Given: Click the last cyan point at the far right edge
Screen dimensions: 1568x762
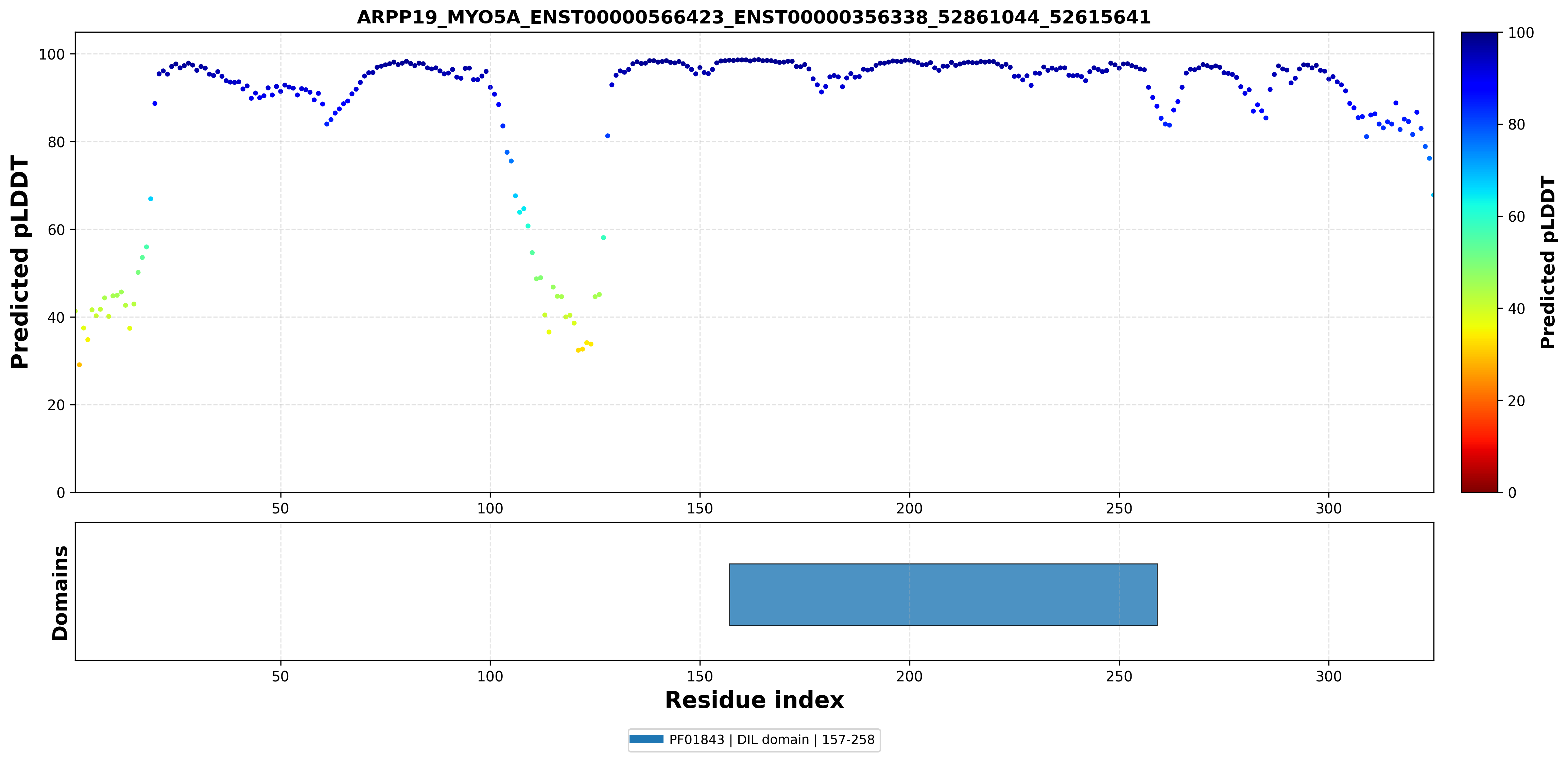Looking at the screenshot, I should [x=1432, y=195].
